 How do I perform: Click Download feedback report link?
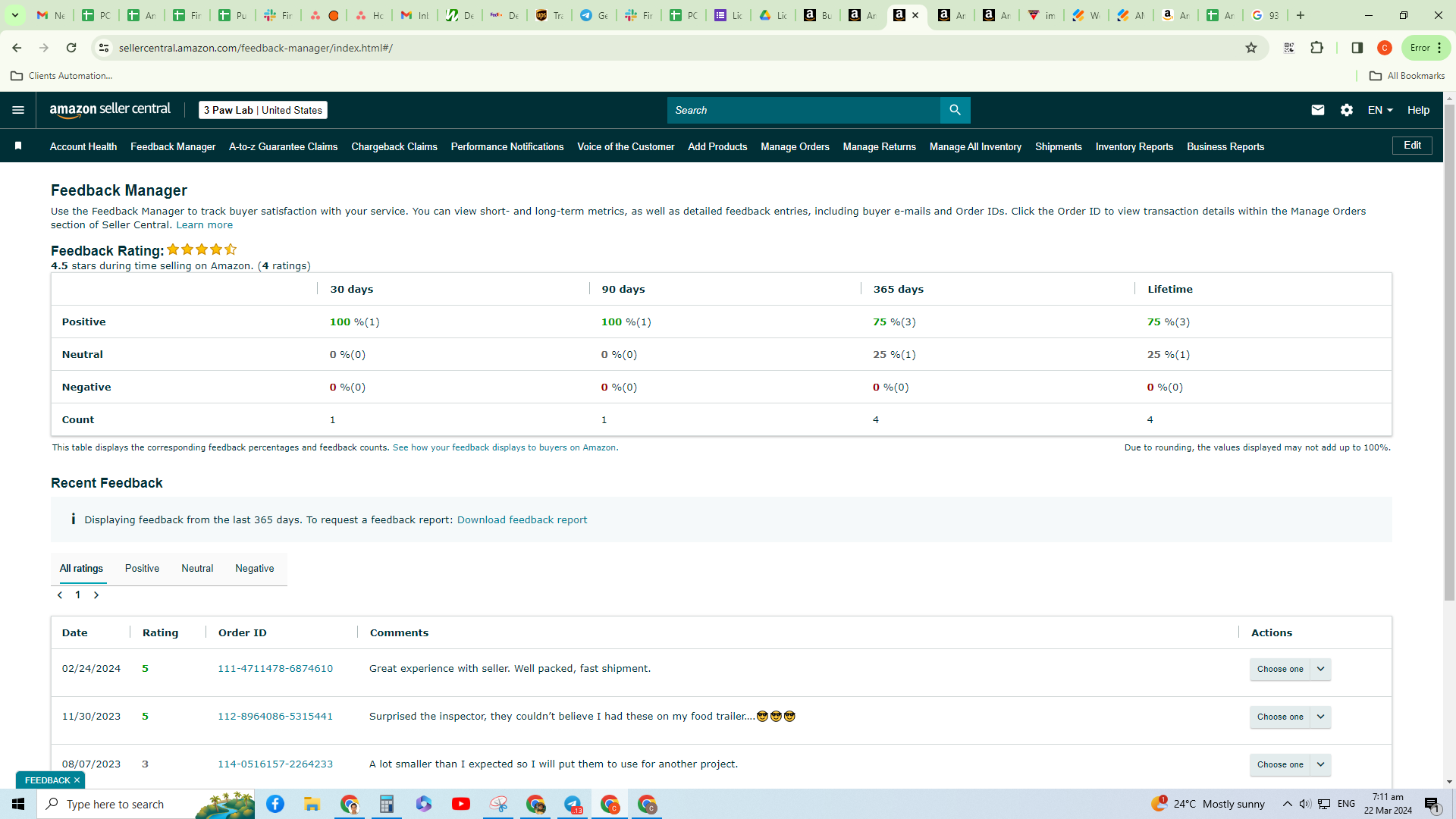tap(522, 520)
